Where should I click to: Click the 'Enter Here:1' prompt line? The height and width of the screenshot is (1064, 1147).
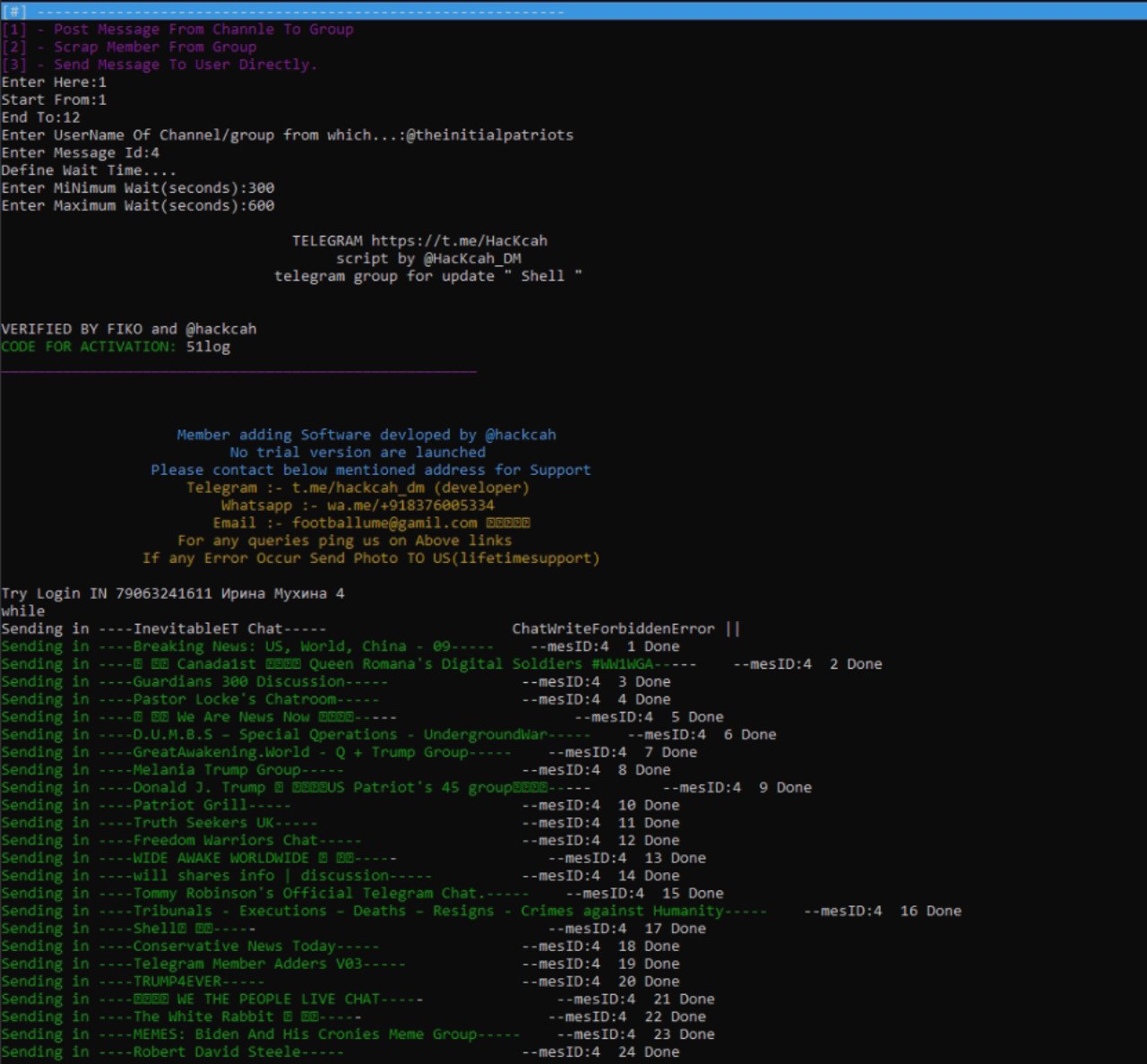tap(54, 82)
